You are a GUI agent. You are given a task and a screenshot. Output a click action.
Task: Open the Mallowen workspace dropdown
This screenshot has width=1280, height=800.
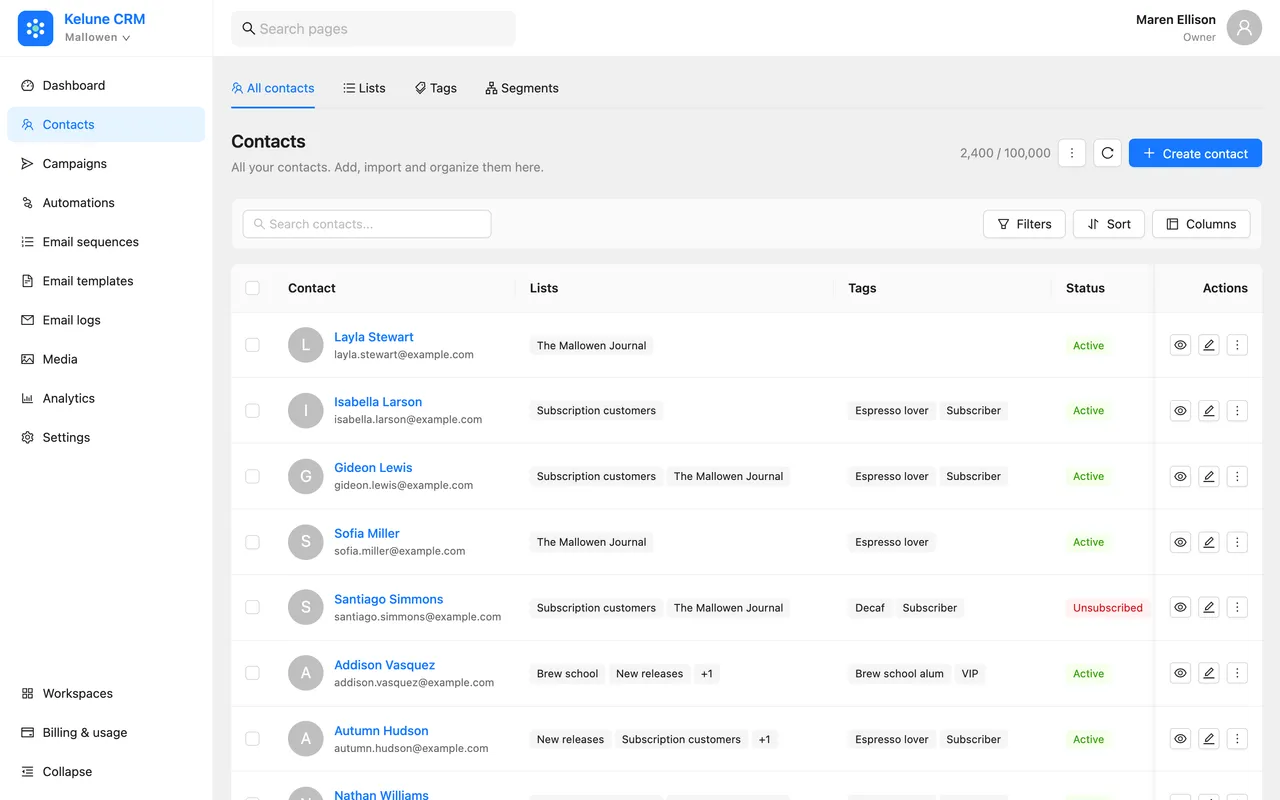(98, 38)
